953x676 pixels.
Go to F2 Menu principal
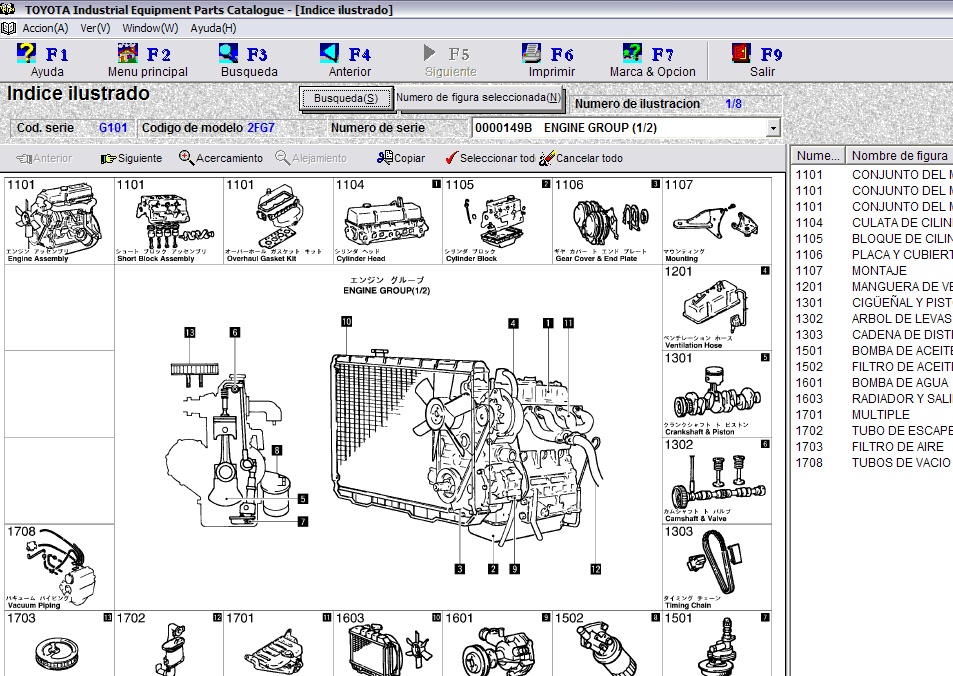click(x=147, y=61)
